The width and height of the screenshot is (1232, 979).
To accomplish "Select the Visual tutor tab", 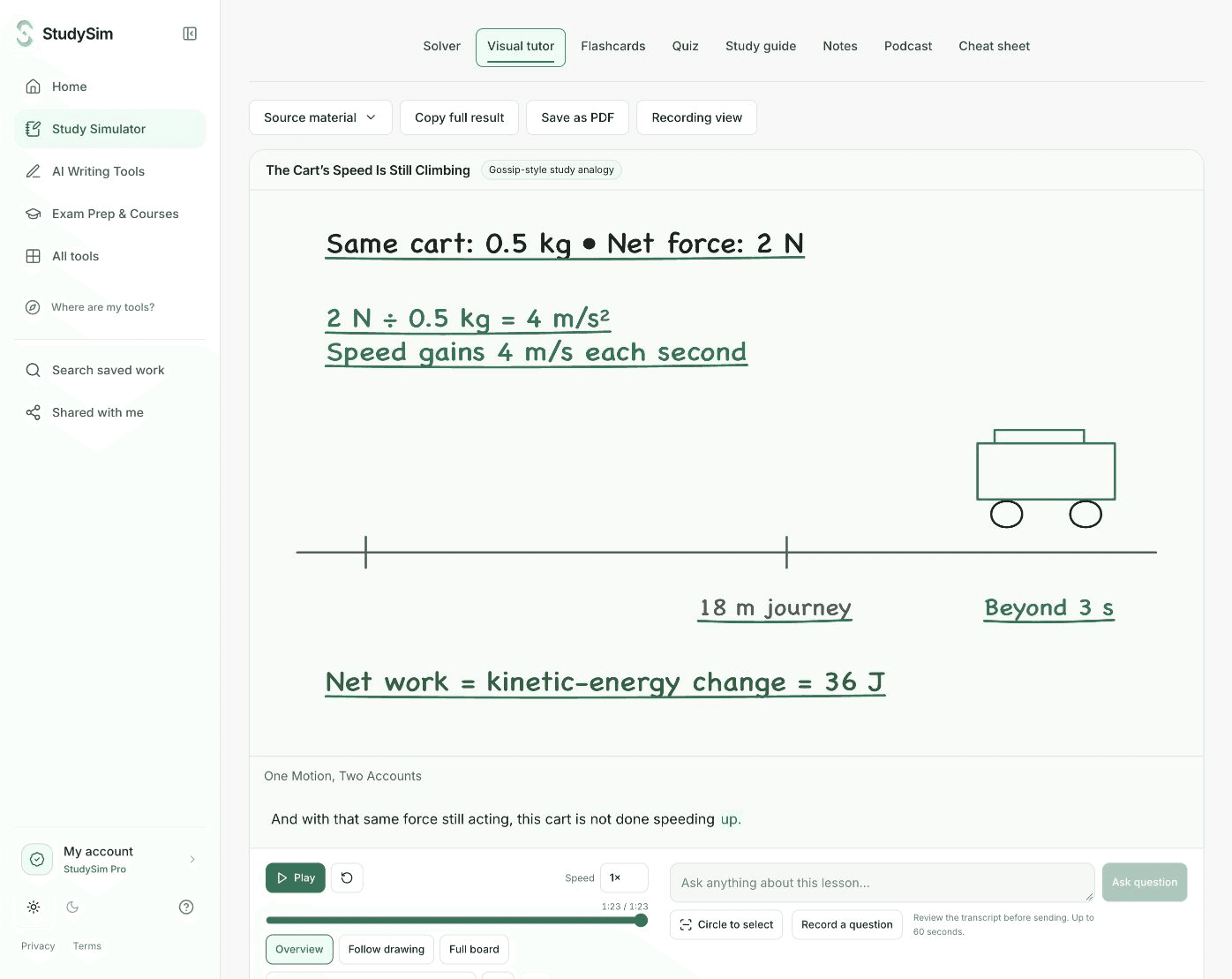I will click(521, 47).
